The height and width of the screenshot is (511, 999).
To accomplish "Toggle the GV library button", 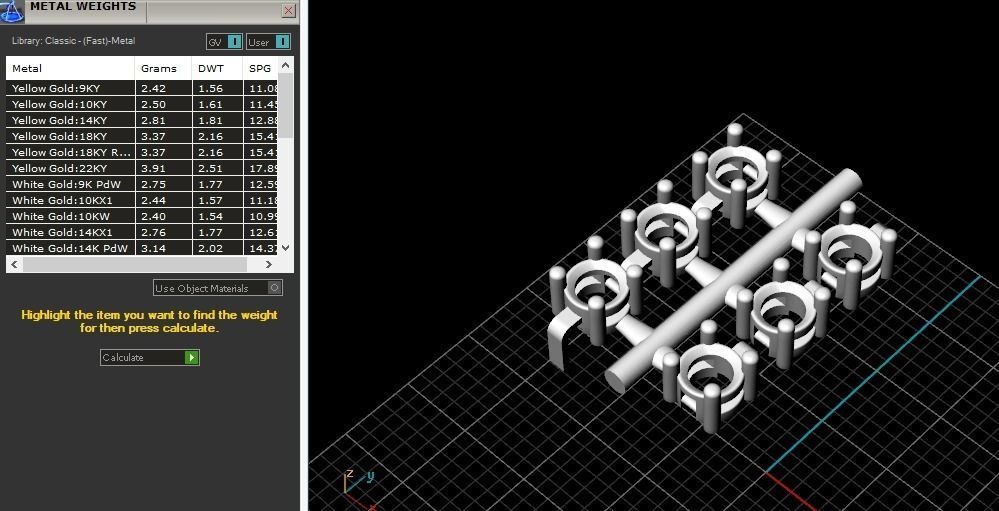I will click(224, 42).
